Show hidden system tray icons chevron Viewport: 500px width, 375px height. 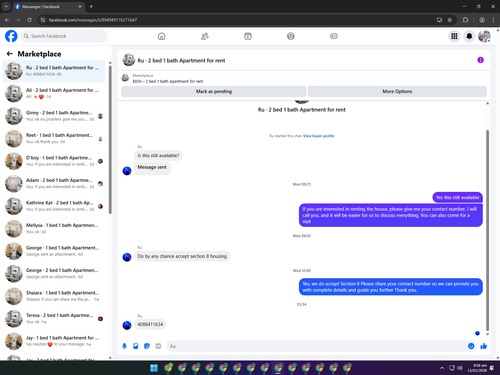(442, 368)
